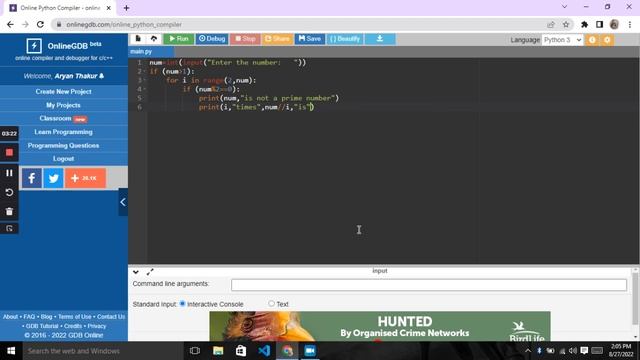Open the Privacy footer link
Viewport: 640px width, 360px height.
tap(97, 326)
